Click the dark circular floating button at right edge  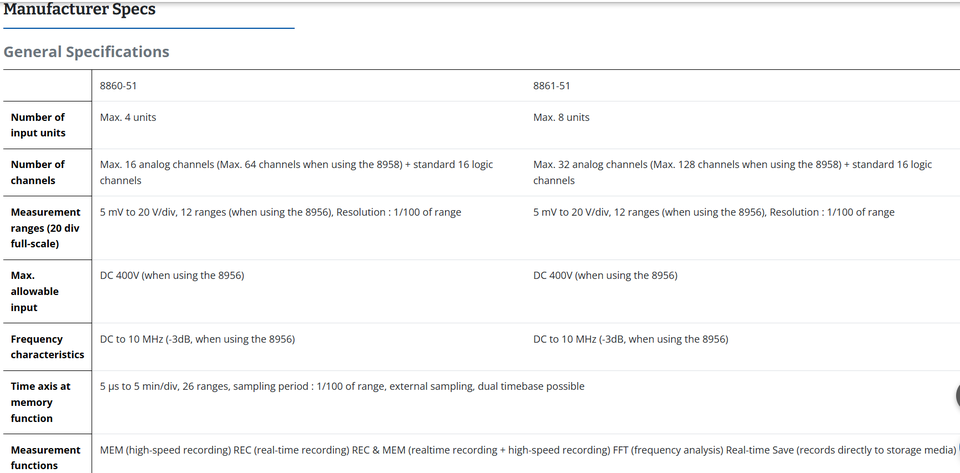pyautogui.click(x=958, y=395)
